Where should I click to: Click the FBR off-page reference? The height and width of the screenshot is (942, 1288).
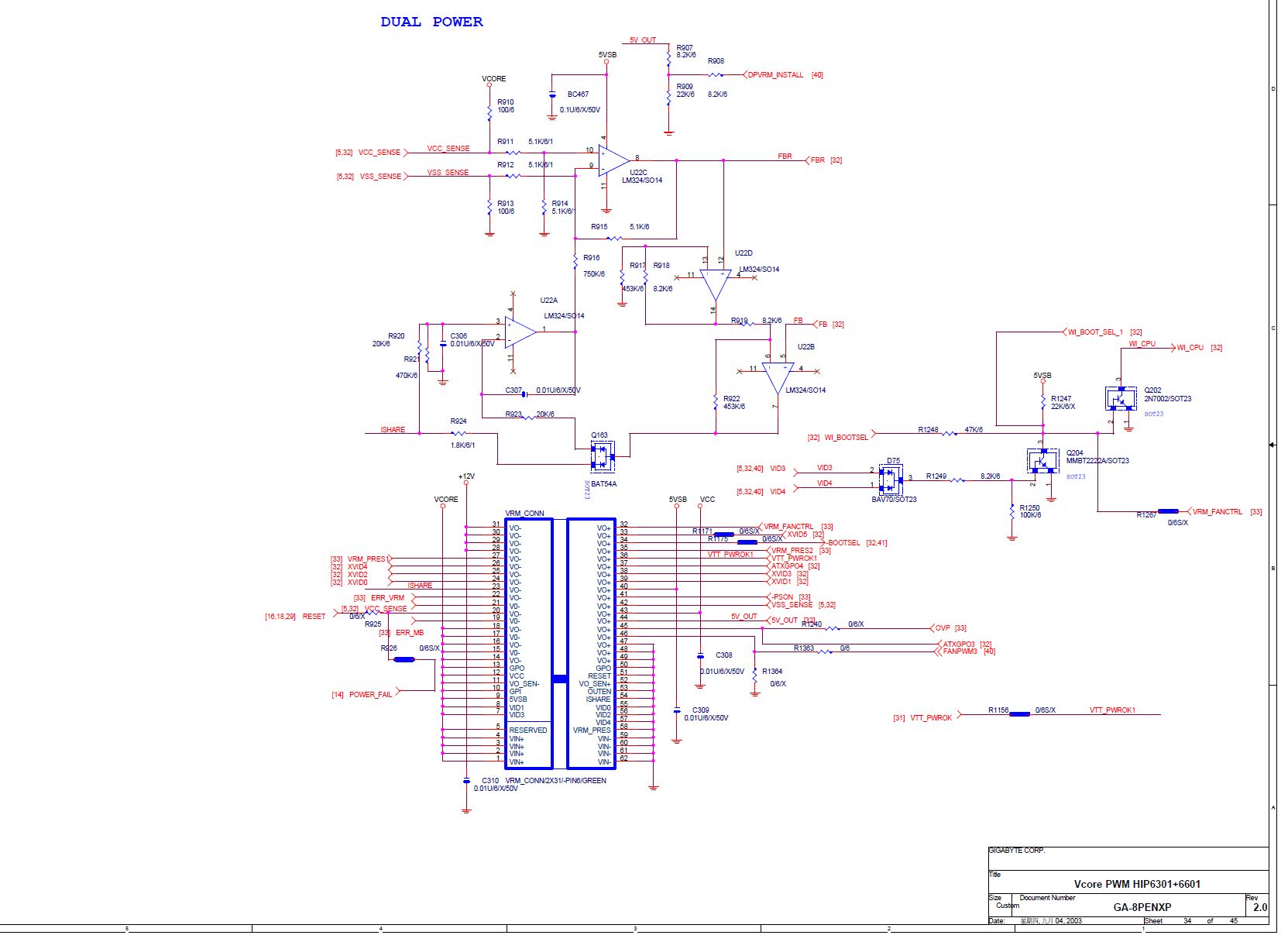click(817, 160)
